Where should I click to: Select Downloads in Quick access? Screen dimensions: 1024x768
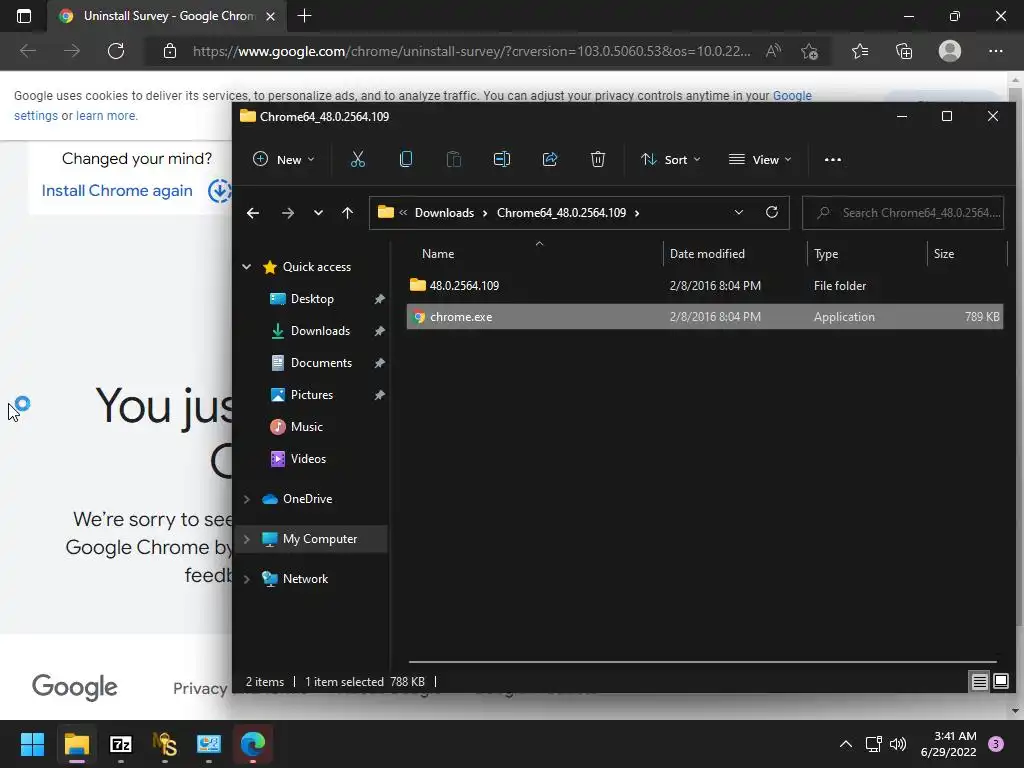pos(320,330)
